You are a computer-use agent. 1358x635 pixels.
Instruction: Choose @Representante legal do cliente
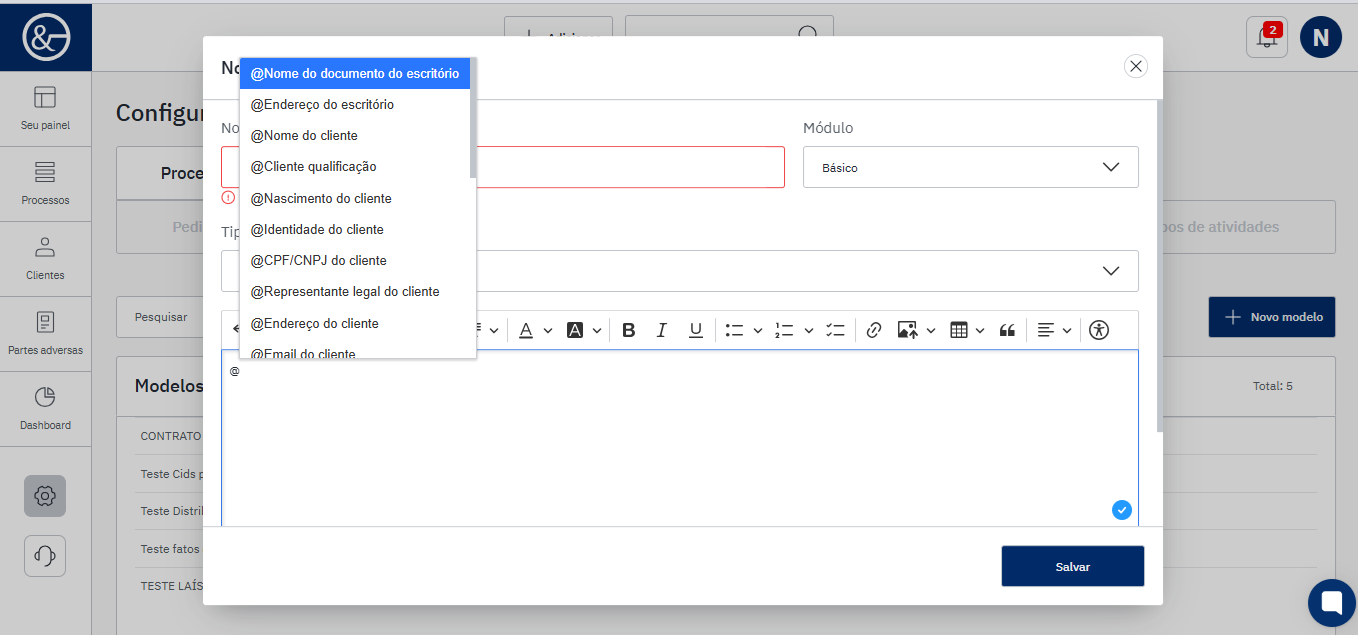coord(355,291)
